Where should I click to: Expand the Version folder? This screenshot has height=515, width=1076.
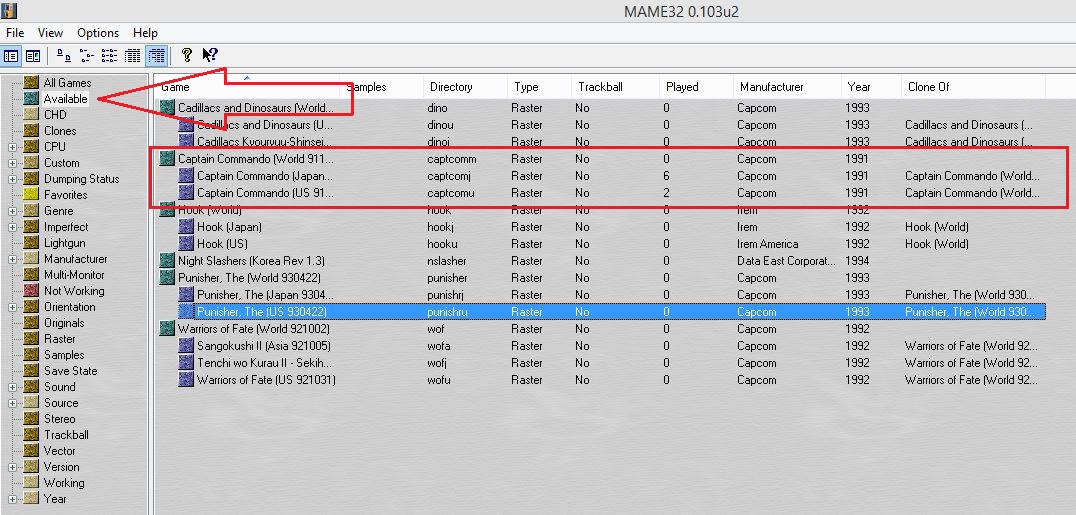12,467
